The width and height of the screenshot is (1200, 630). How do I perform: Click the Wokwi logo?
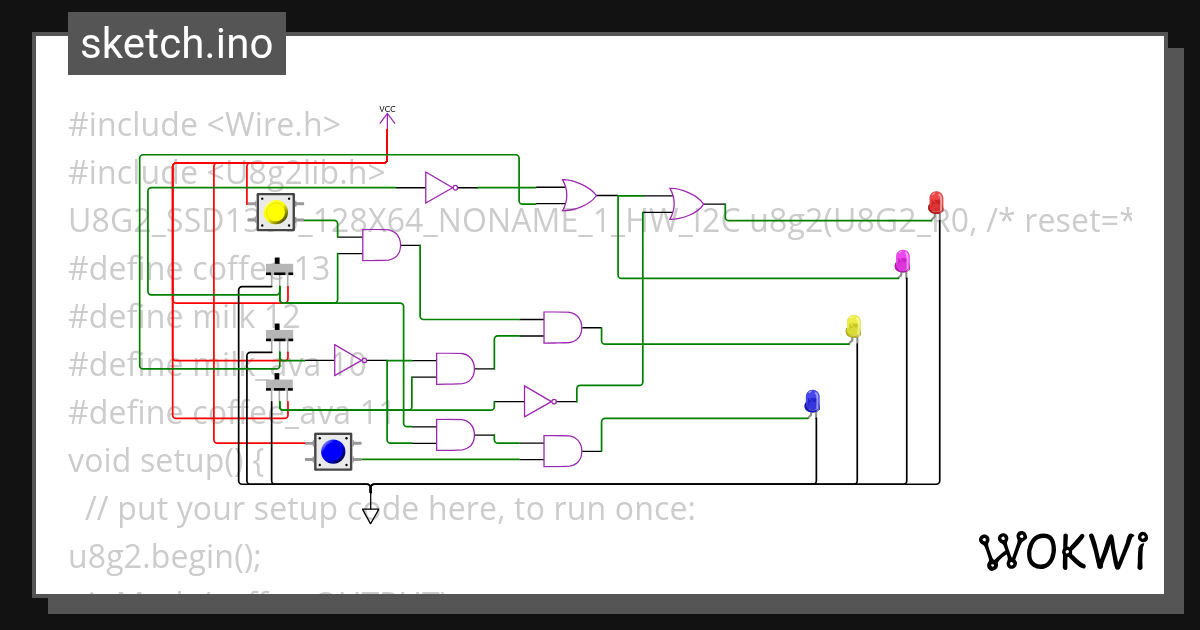tap(1062, 551)
